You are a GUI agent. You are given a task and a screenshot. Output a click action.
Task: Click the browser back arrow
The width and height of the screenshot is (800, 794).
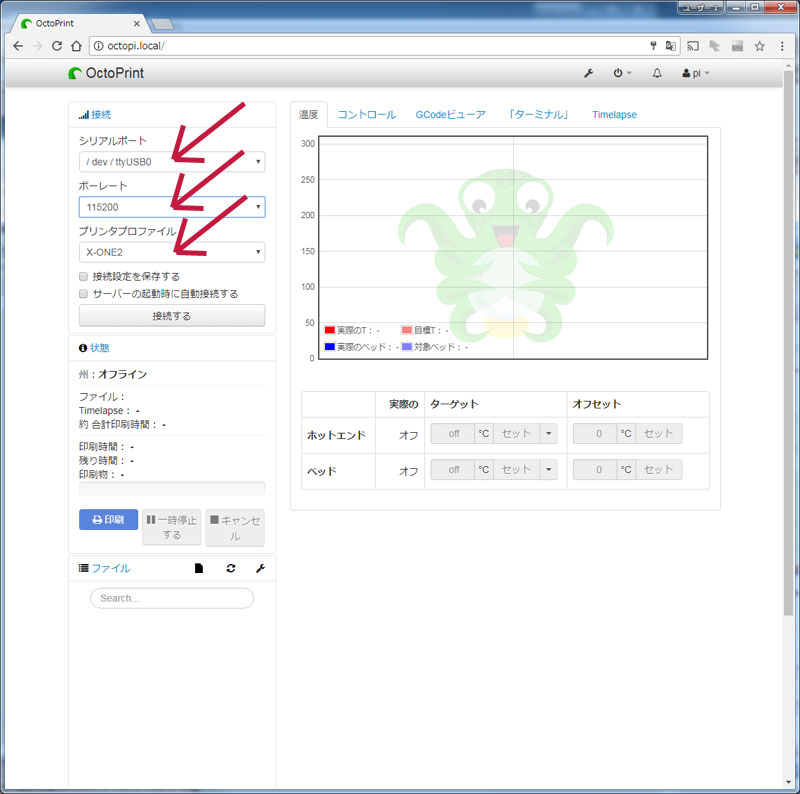click(x=18, y=46)
